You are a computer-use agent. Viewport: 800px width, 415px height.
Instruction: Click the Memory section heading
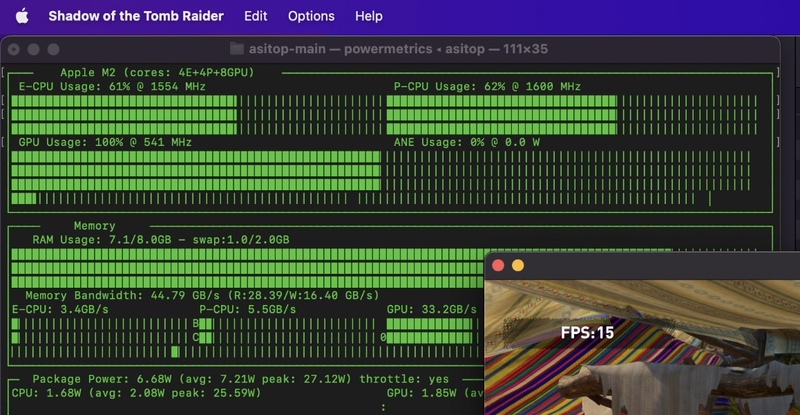pos(94,226)
